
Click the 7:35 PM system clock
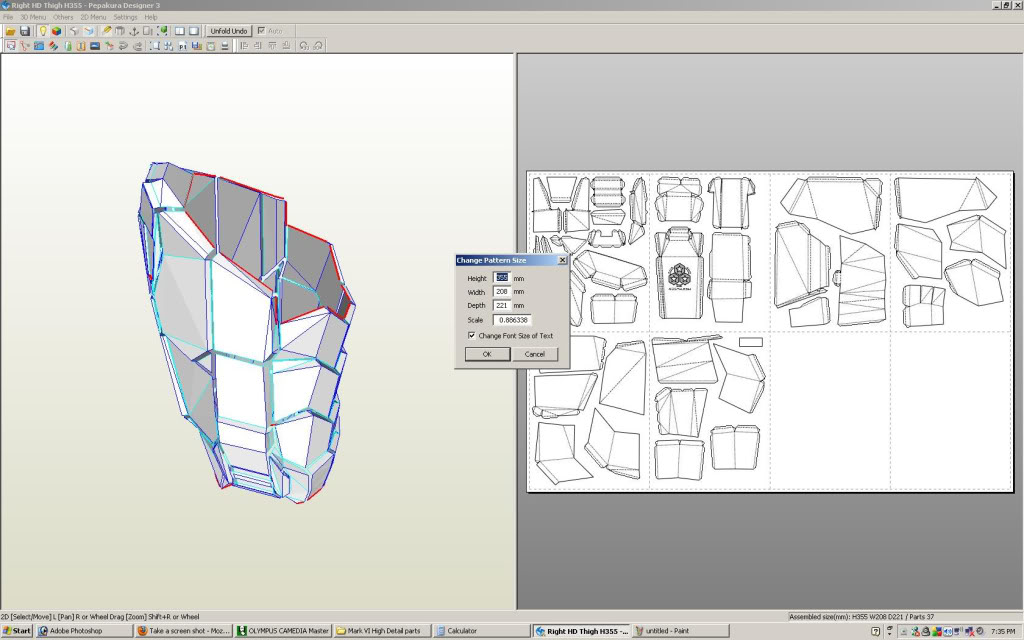tap(1002, 632)
